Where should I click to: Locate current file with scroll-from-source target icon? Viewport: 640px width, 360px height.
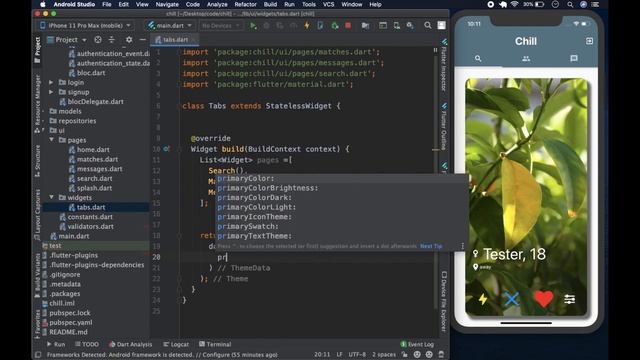coord(98,40)
